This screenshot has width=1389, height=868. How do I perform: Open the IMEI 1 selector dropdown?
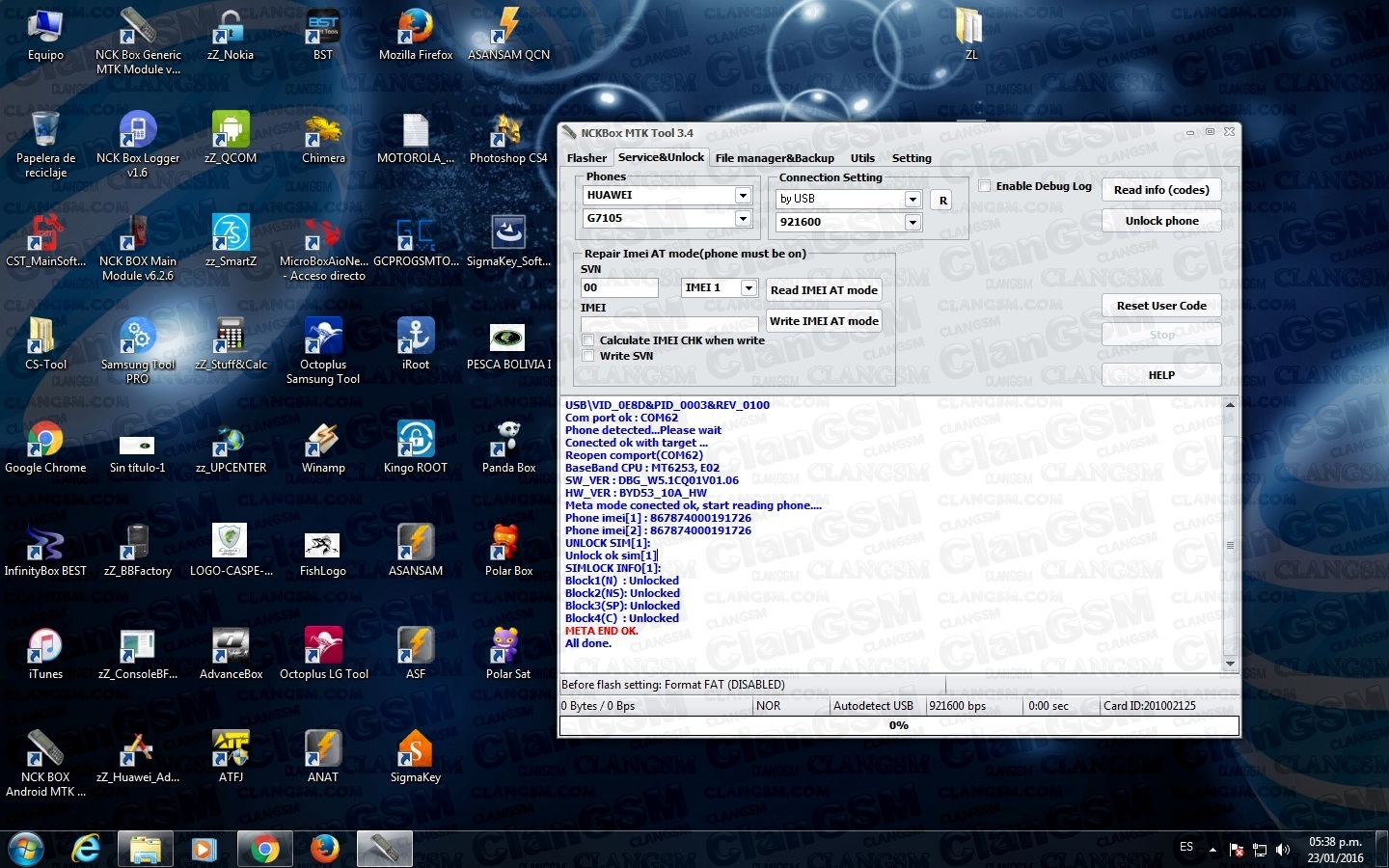748,287
